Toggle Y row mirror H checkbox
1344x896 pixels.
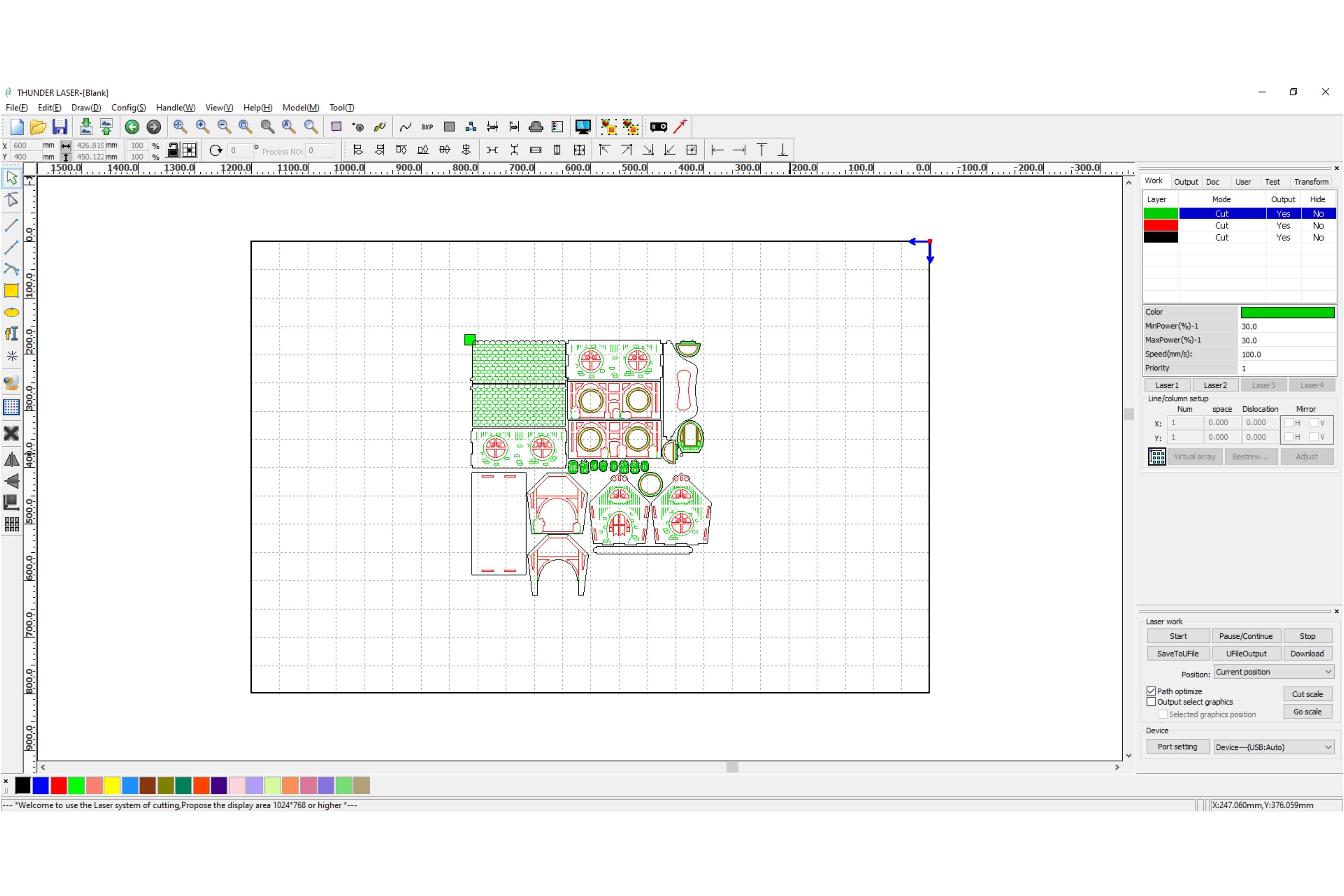pyautogui.click(x=1288, y=437)
